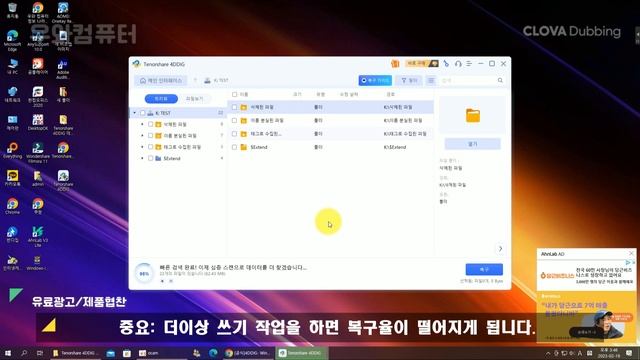
Task: Check the $Extend row checkbox in file list
Action: pos(234,147)
